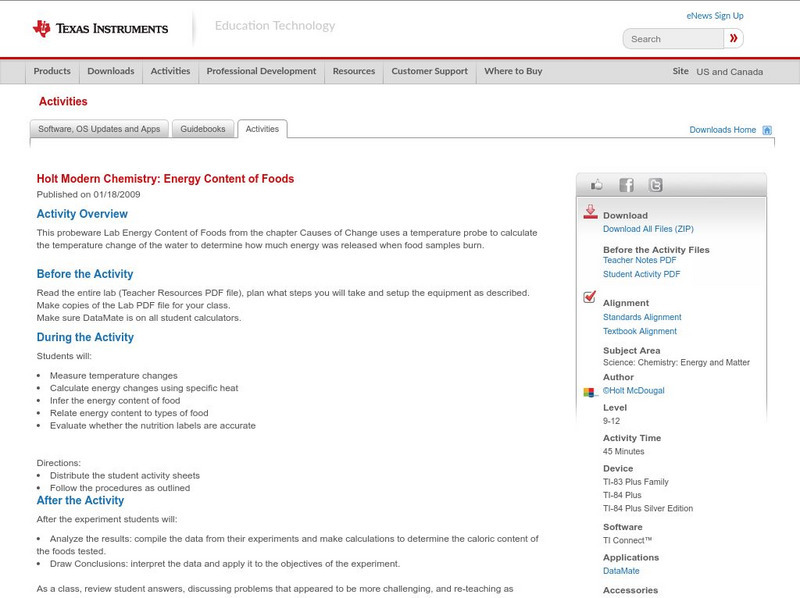Click Evaluate whether the nutrition labels are accurate
This screenshot has width=800, height=598.
pyautogui.click(x=153, y=426)
